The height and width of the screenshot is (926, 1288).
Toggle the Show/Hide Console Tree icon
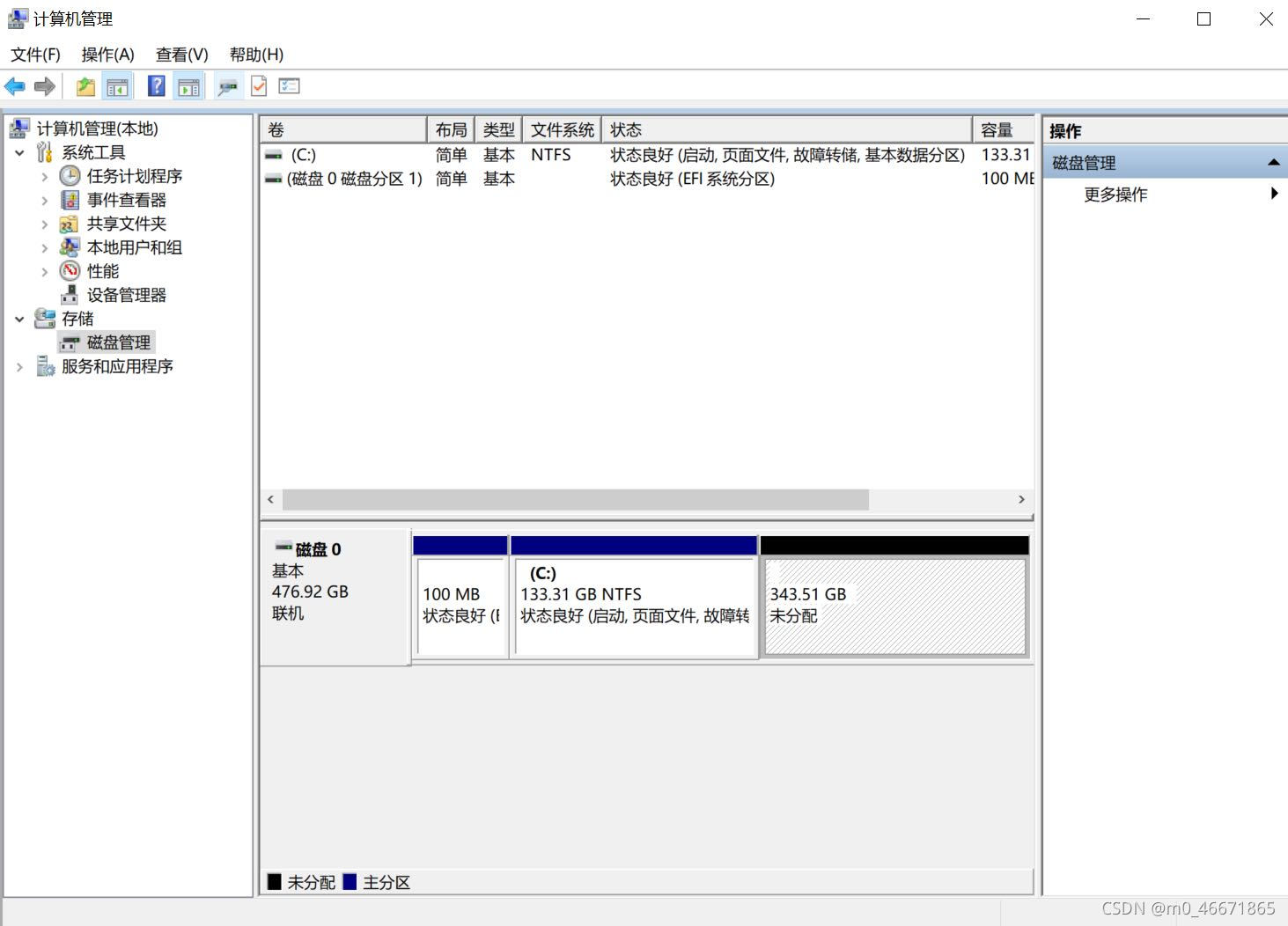[117, 86]
